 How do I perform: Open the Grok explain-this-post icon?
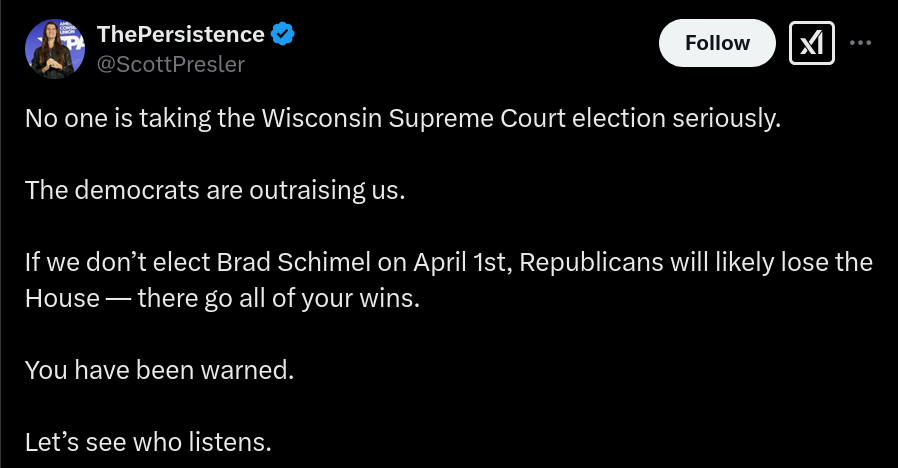coord(812,43)
